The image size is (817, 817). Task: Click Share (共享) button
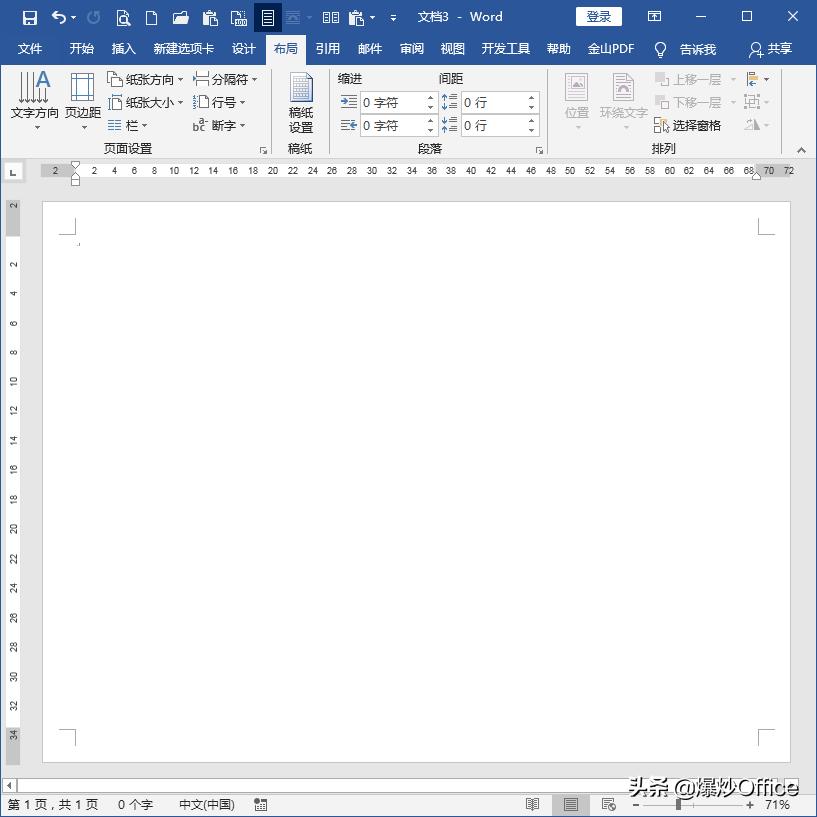click(x=771, y=49)
